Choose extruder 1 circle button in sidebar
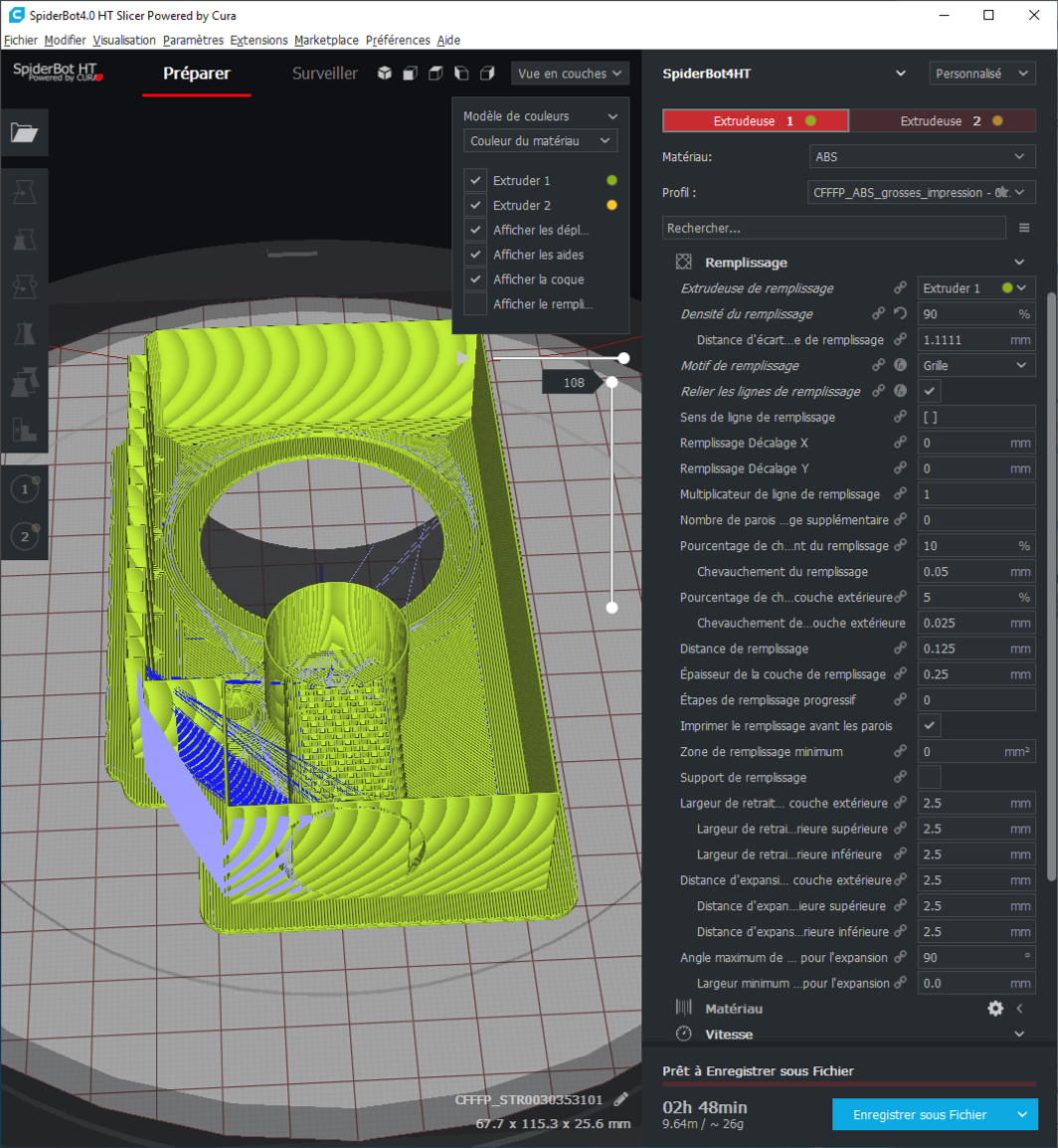1058x1148 pixels. [25, 489]
